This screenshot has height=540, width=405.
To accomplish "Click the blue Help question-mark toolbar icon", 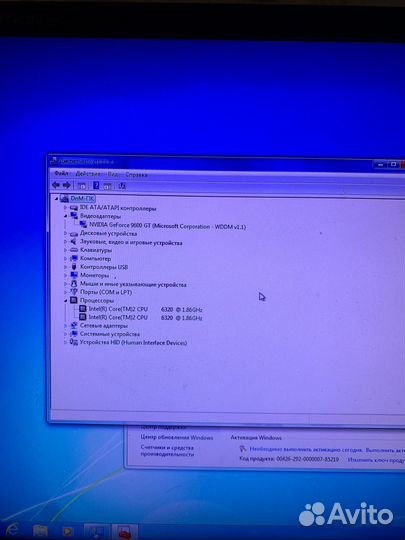I will click(x=96, y=186).
